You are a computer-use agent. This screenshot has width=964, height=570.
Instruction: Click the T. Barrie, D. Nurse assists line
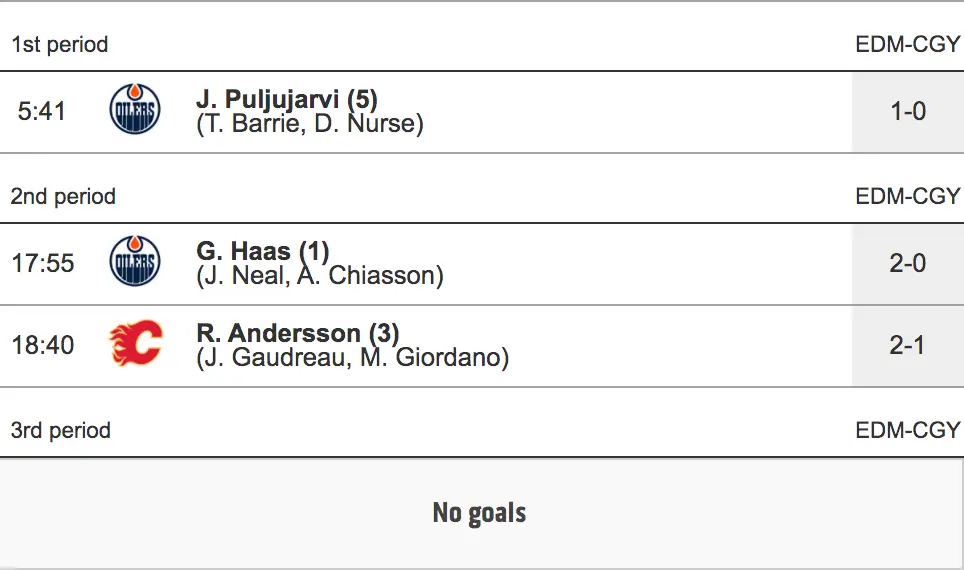(310, 124)
